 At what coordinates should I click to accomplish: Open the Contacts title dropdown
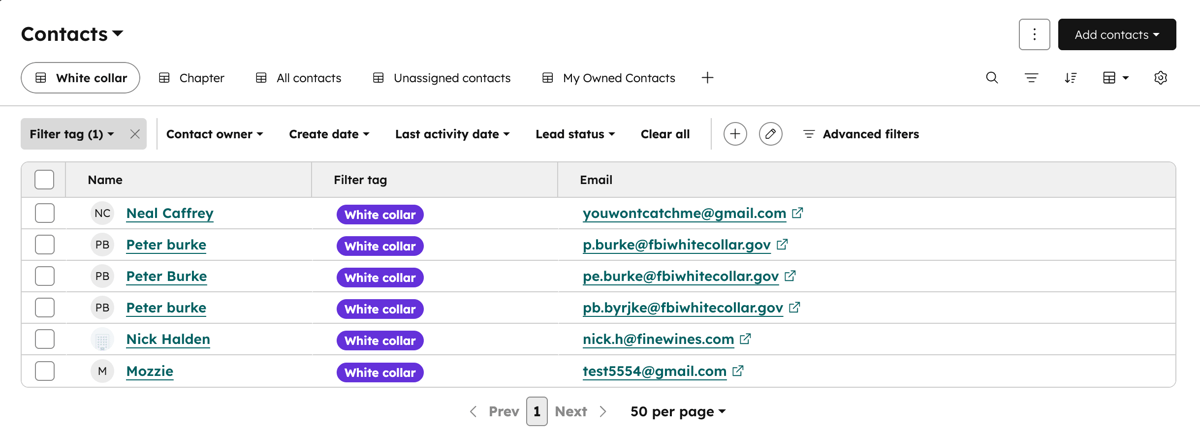(x=72, y=34)
